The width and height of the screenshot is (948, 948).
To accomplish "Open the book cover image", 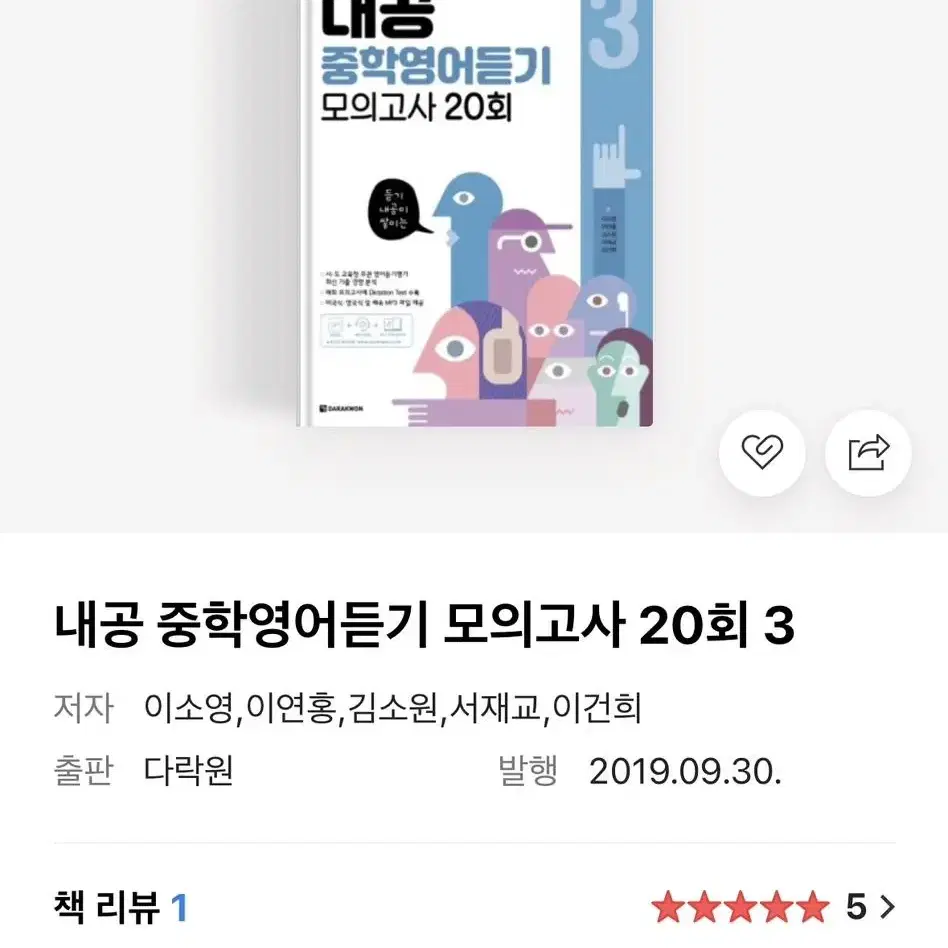I will click(475, 213).
